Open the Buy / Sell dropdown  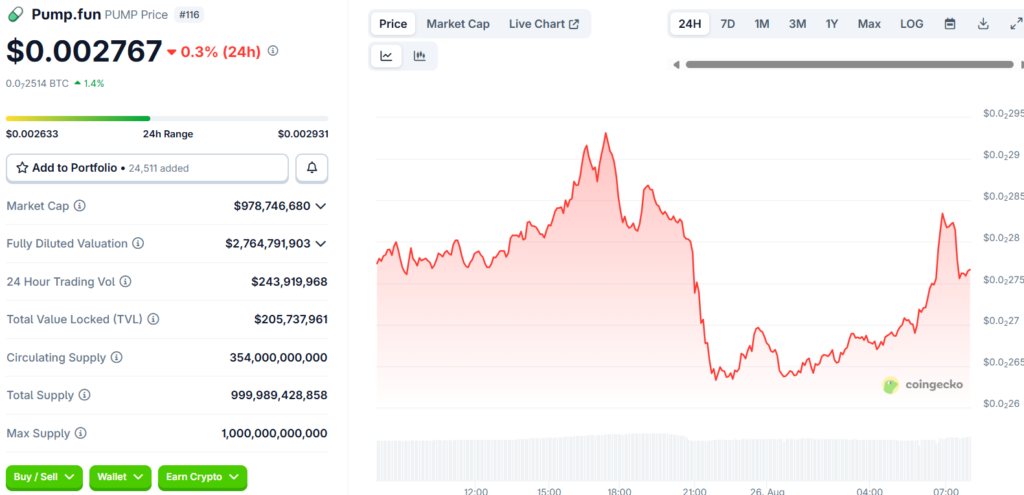coord(44,477)
